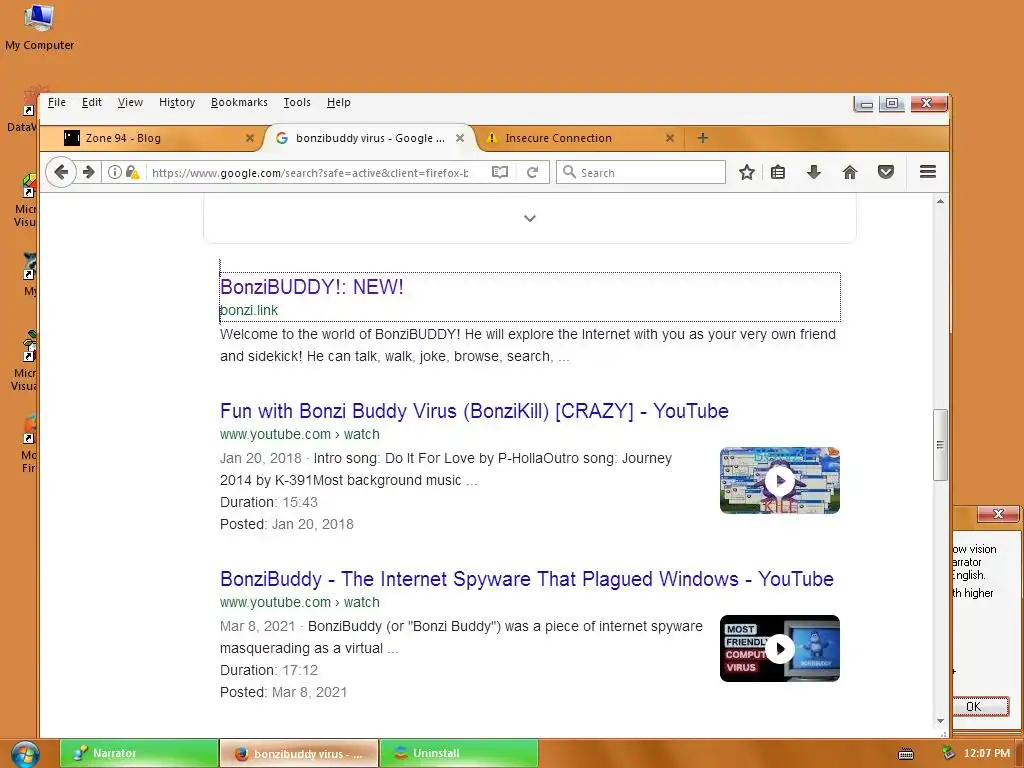The image size is (1024, 768).
Task: Click the bonzi.link URL text
Action: pos(249,310)
